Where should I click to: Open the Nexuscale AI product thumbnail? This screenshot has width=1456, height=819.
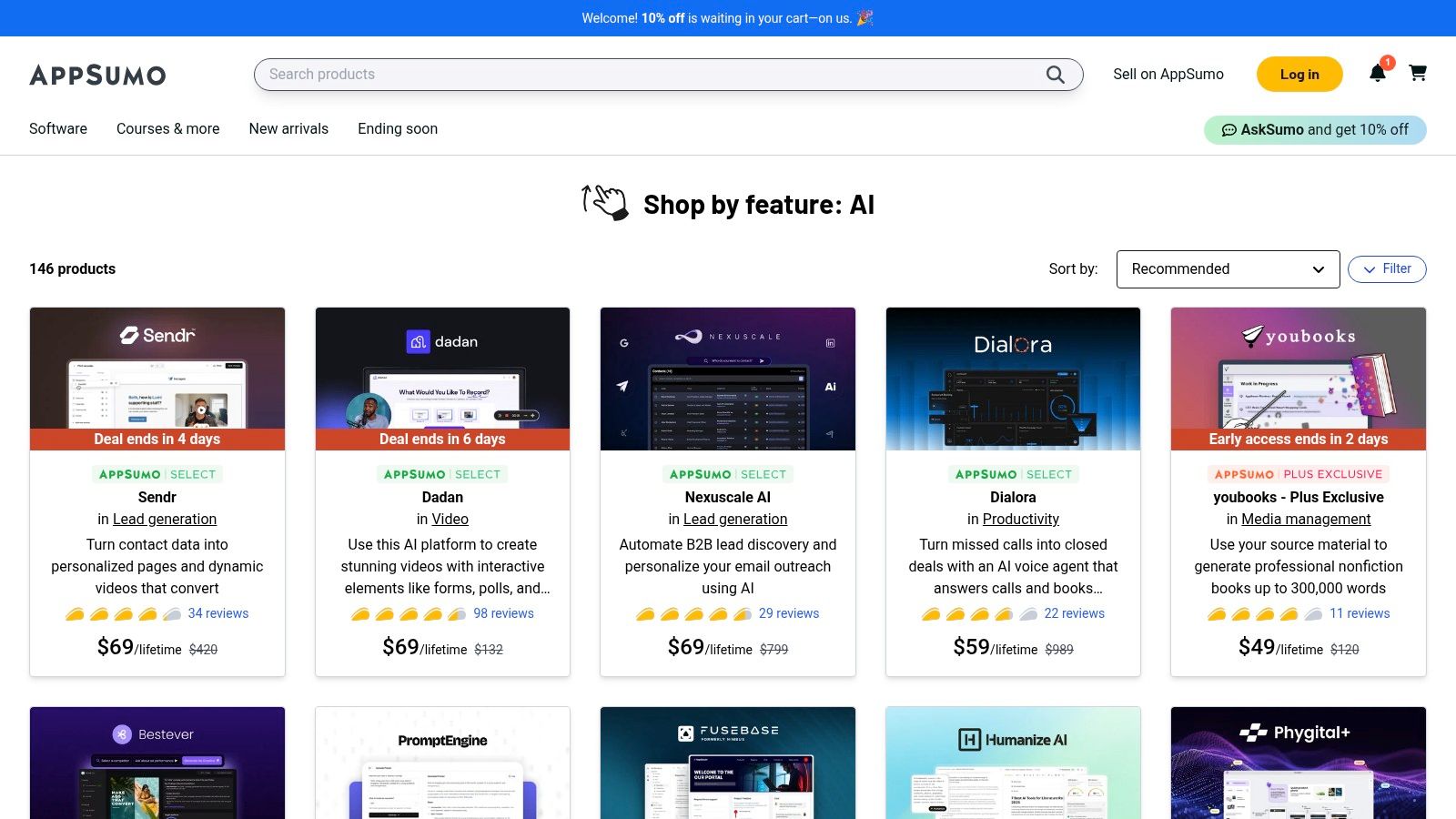(x=727, y=379)
